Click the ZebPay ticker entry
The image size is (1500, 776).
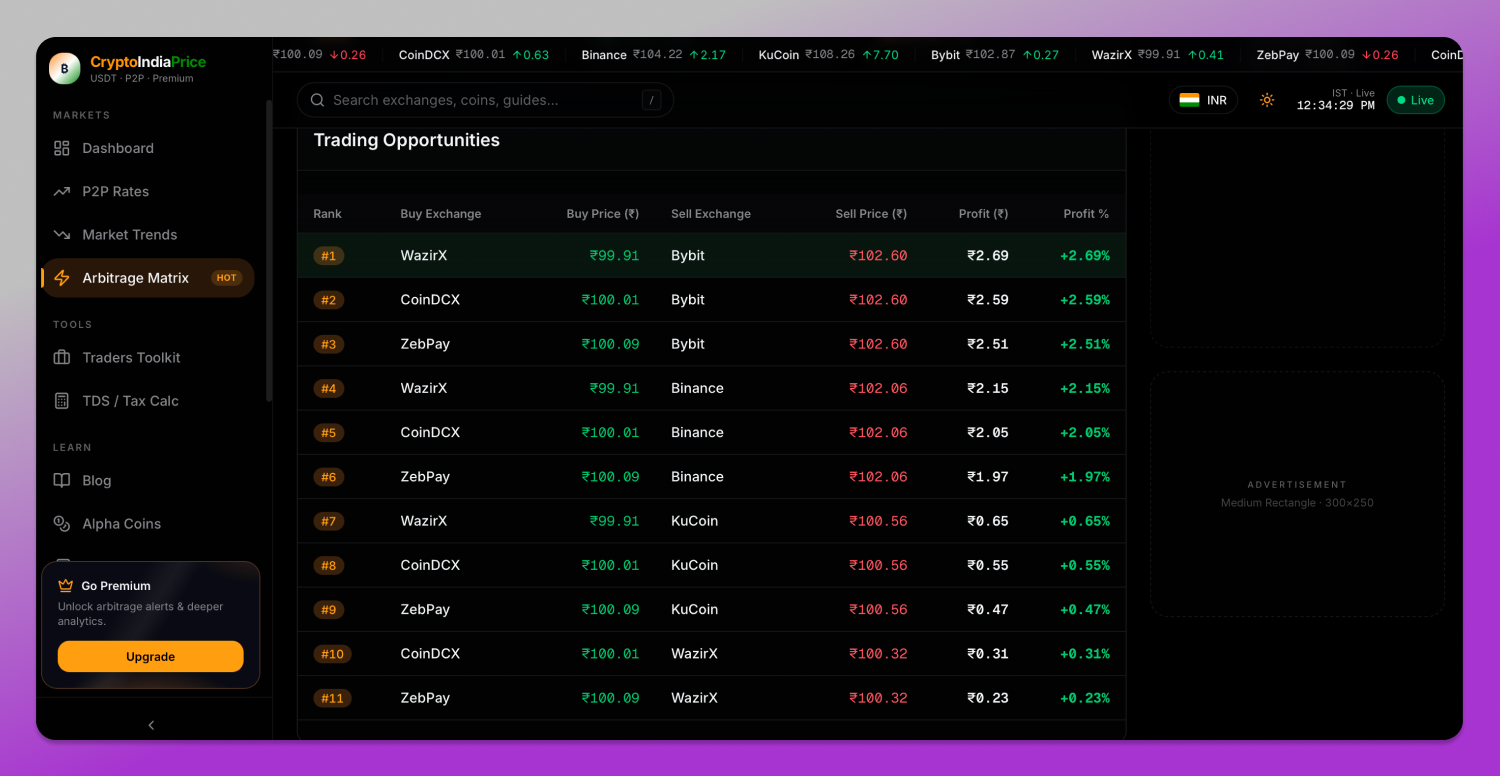click(1328, 55)
